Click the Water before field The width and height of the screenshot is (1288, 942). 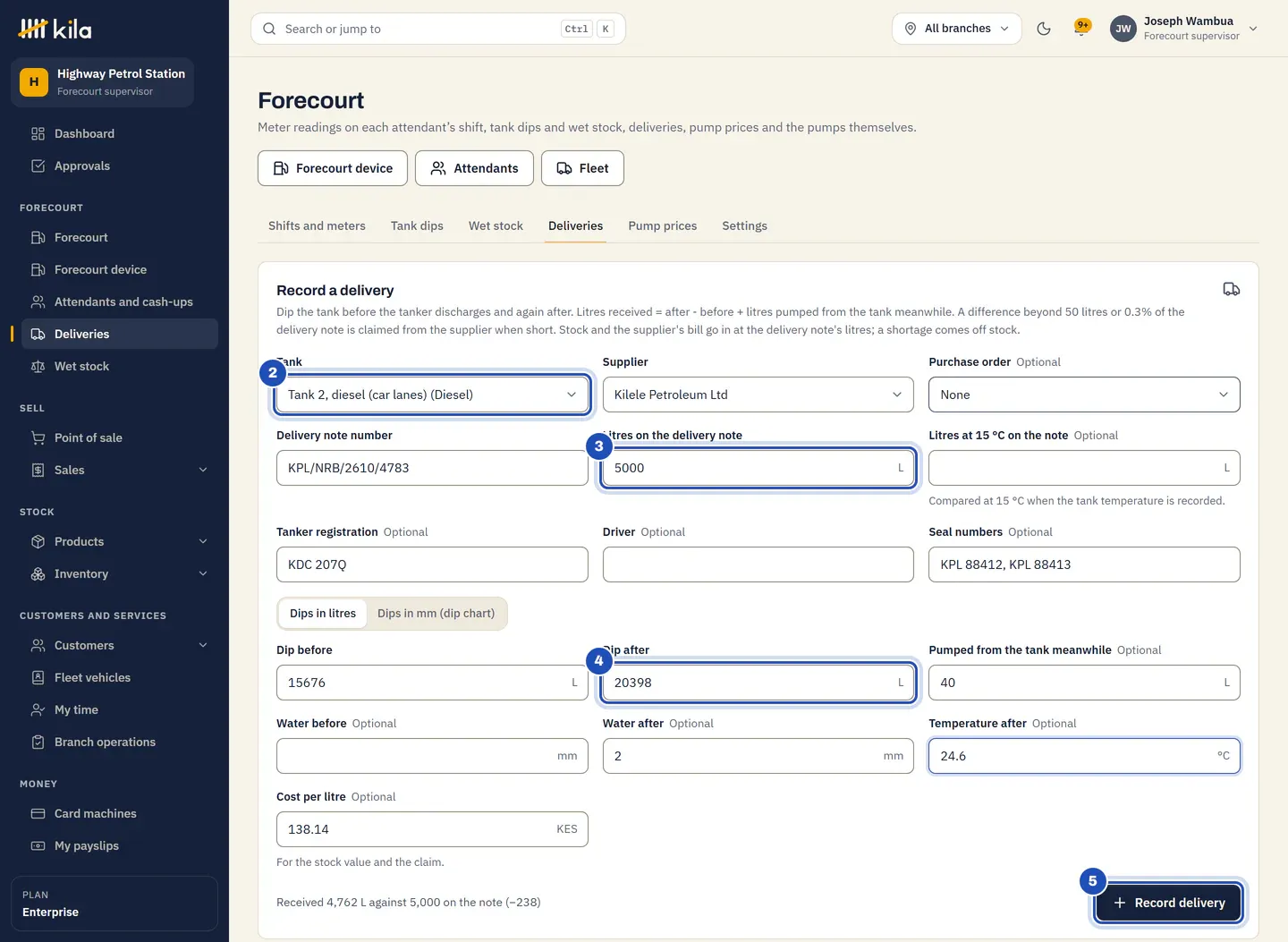coord(432,756)
